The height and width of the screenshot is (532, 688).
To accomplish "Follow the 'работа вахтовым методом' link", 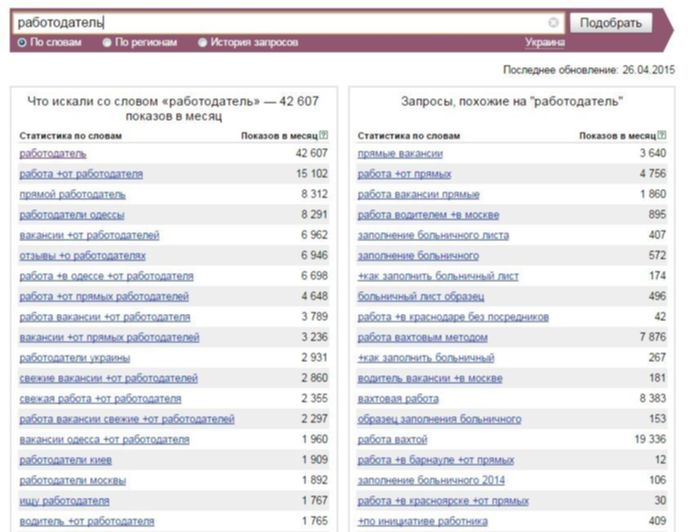I will click(423, 338).
